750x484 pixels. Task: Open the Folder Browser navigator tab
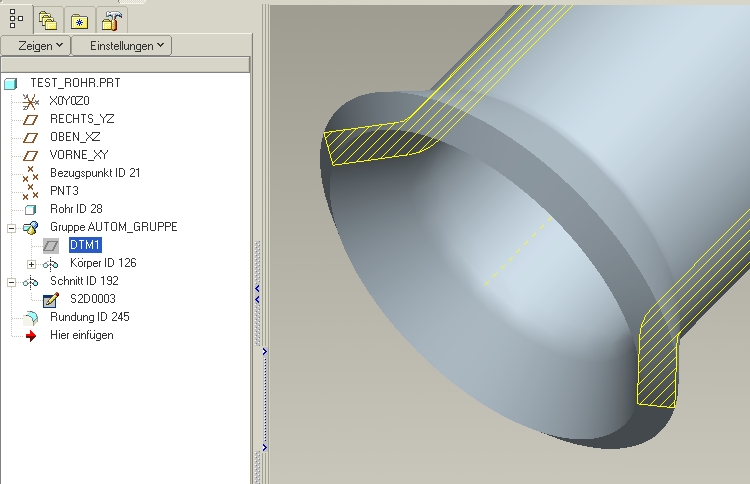coord(48,21)
